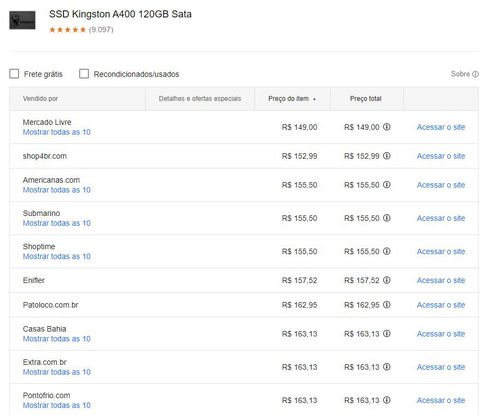The width and height of the screenshot is (500, 415).
Task: Open info icon beside Shoptime total price
Action: (387, 251)
